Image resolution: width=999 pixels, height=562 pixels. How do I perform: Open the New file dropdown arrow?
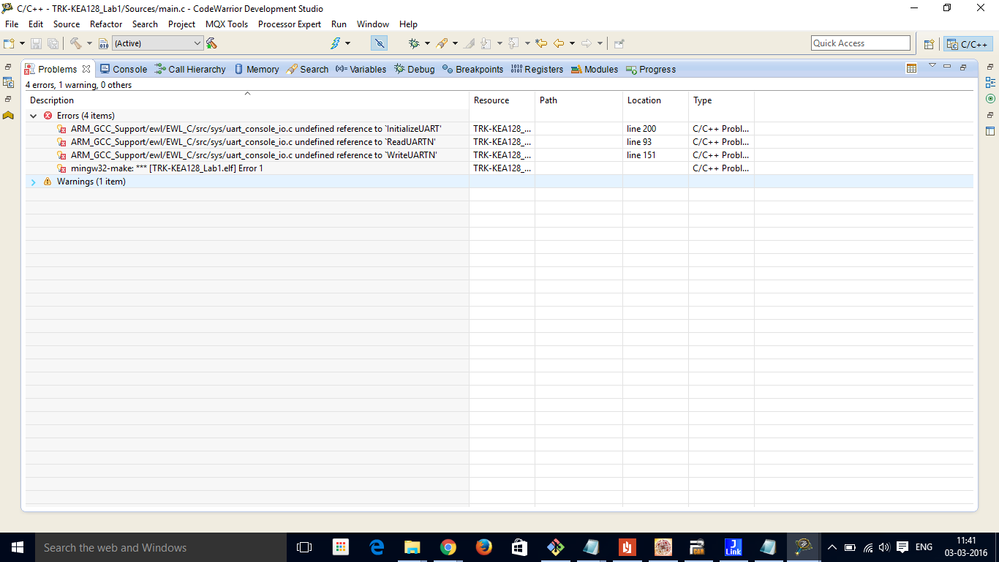22,43
